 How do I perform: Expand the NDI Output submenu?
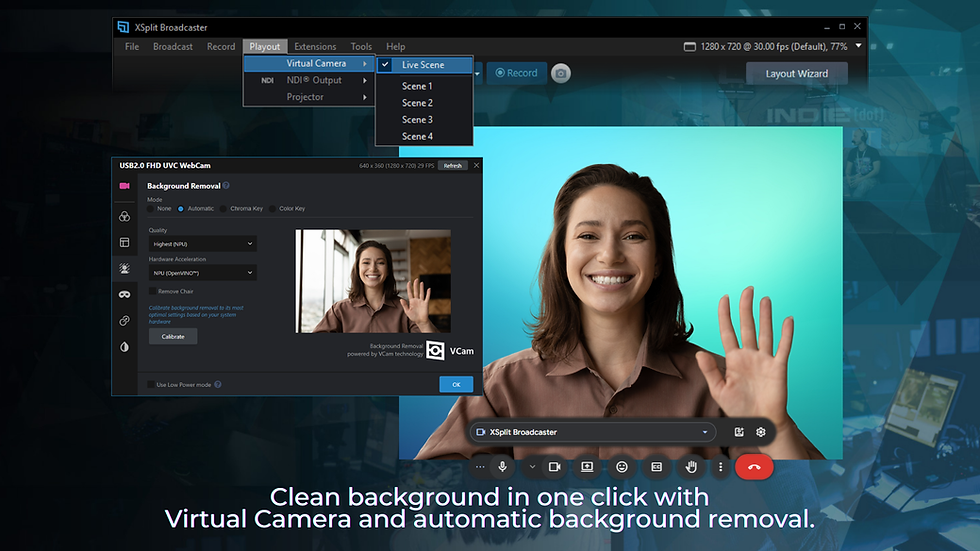click(309, 80)
